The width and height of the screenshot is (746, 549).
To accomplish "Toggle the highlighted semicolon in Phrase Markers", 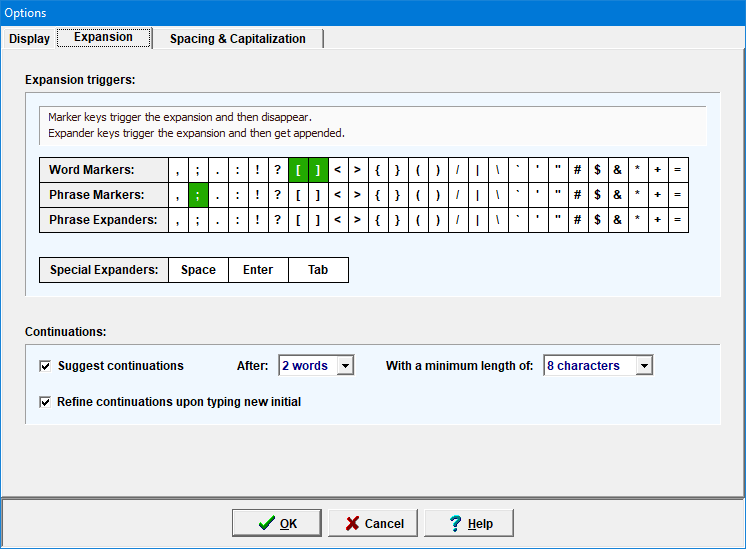I will 199,195.
